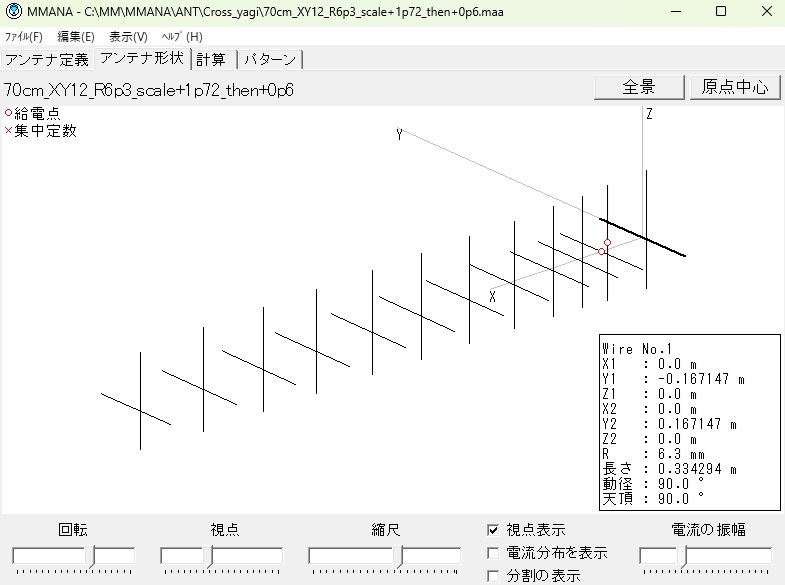Click the red cross 集中定数 legend marker

[x=9, y=131]
